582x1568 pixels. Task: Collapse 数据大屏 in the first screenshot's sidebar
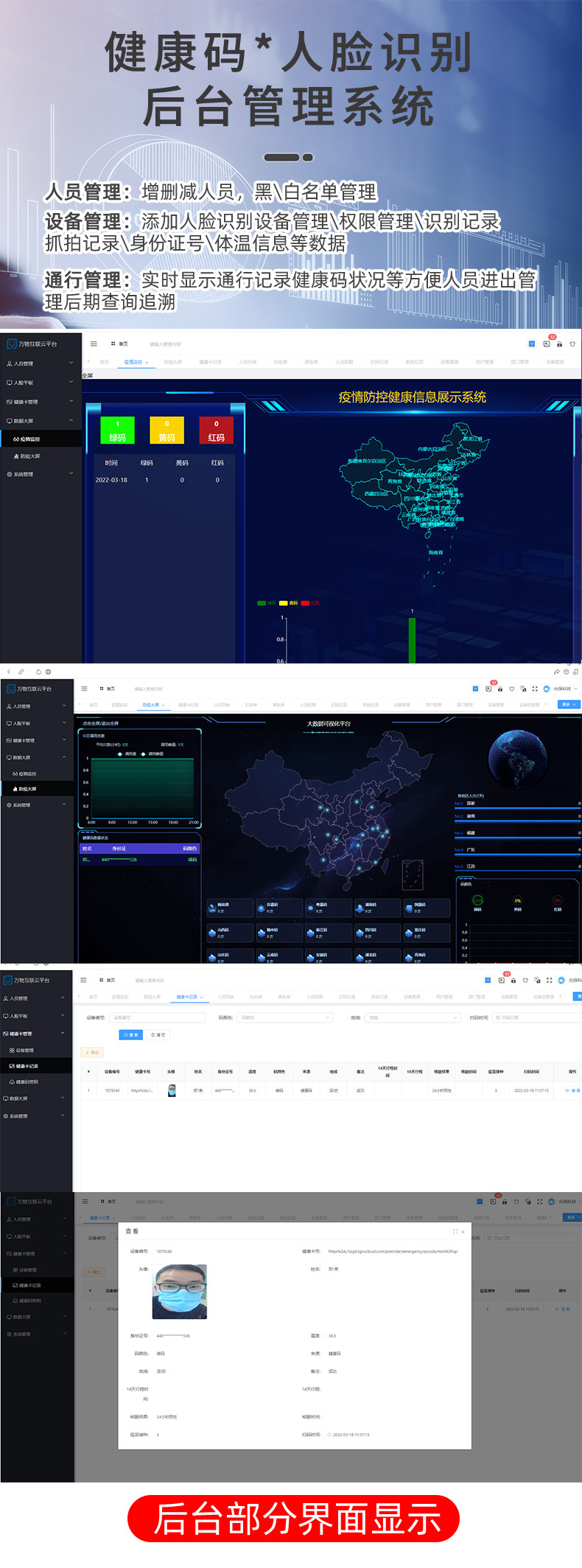click(x=41, y=421)
